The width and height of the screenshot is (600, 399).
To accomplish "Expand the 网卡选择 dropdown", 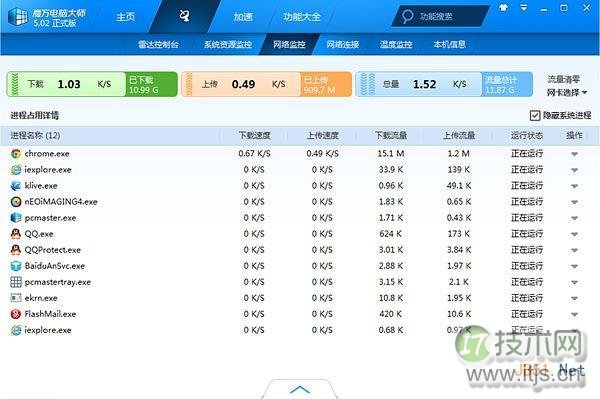I will point(567,93).
